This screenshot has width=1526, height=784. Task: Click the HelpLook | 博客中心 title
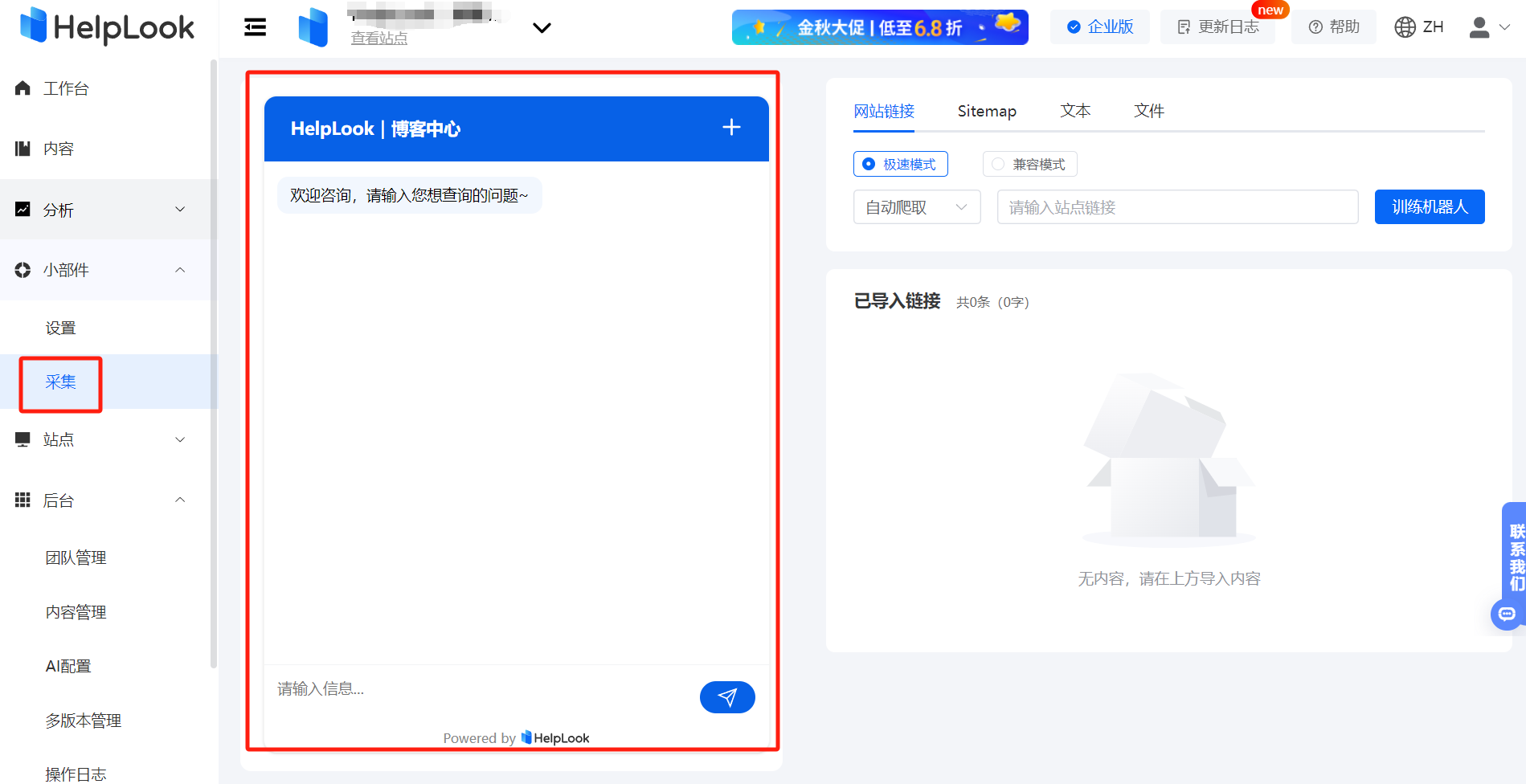375,129
